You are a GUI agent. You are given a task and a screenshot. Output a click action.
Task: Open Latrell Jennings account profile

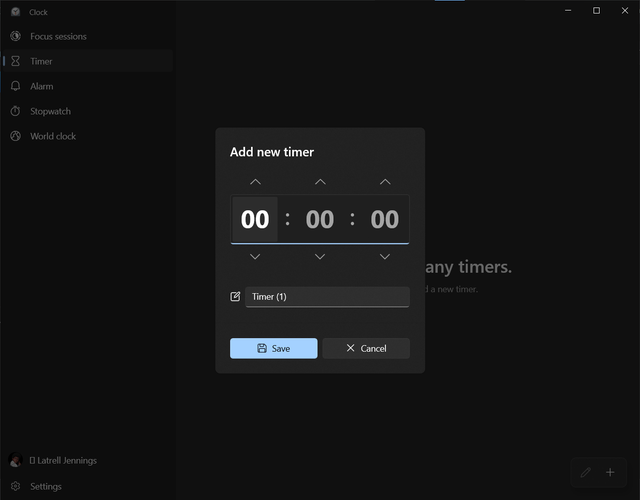tap(87, 460)
